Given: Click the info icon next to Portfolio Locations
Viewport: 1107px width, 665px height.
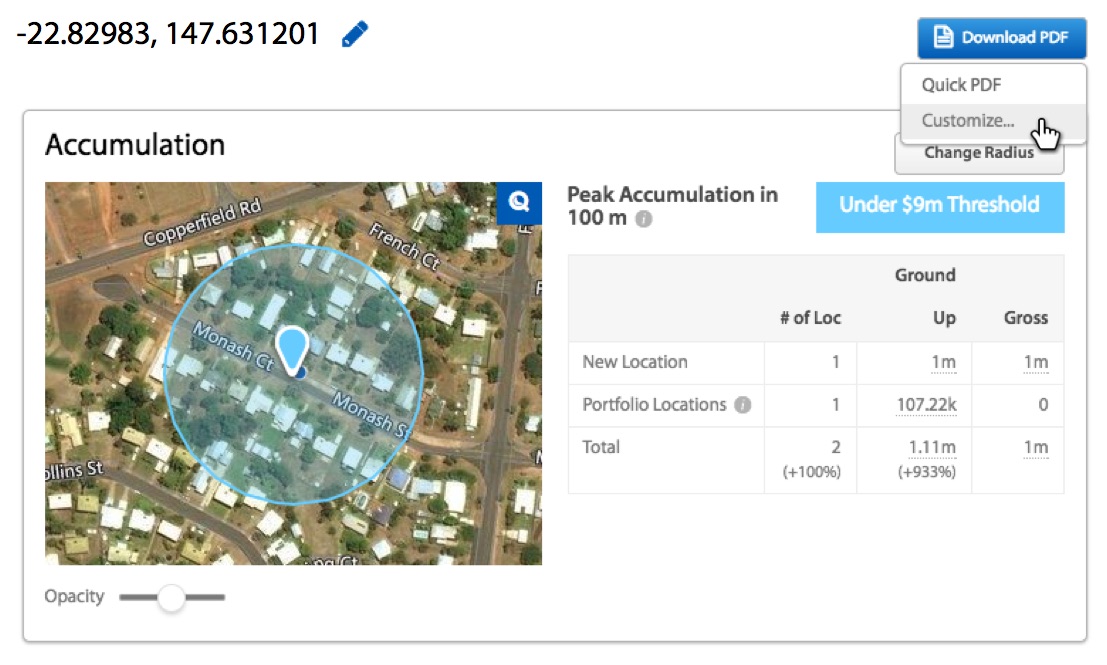Looking at the screenshot, I should click(x=742, y=405).
